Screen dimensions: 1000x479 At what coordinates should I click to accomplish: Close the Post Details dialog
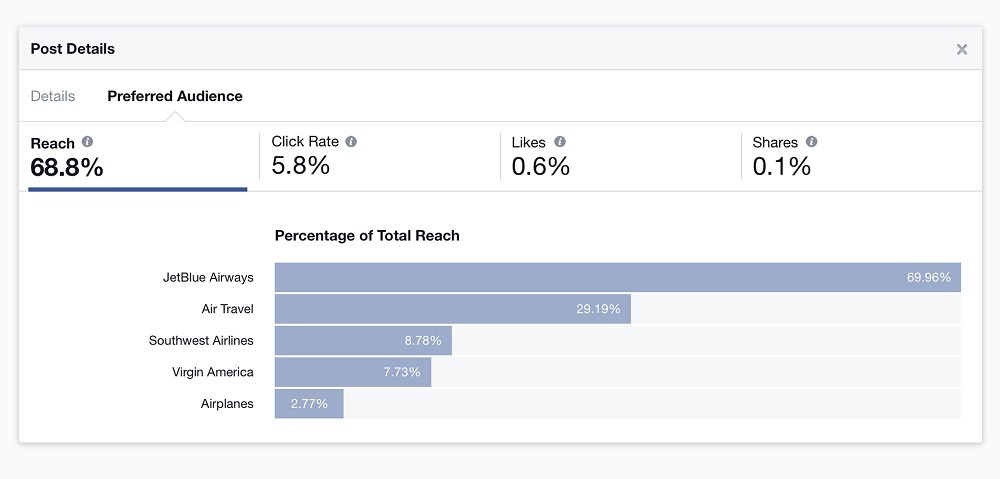click(x=962, y=49)
